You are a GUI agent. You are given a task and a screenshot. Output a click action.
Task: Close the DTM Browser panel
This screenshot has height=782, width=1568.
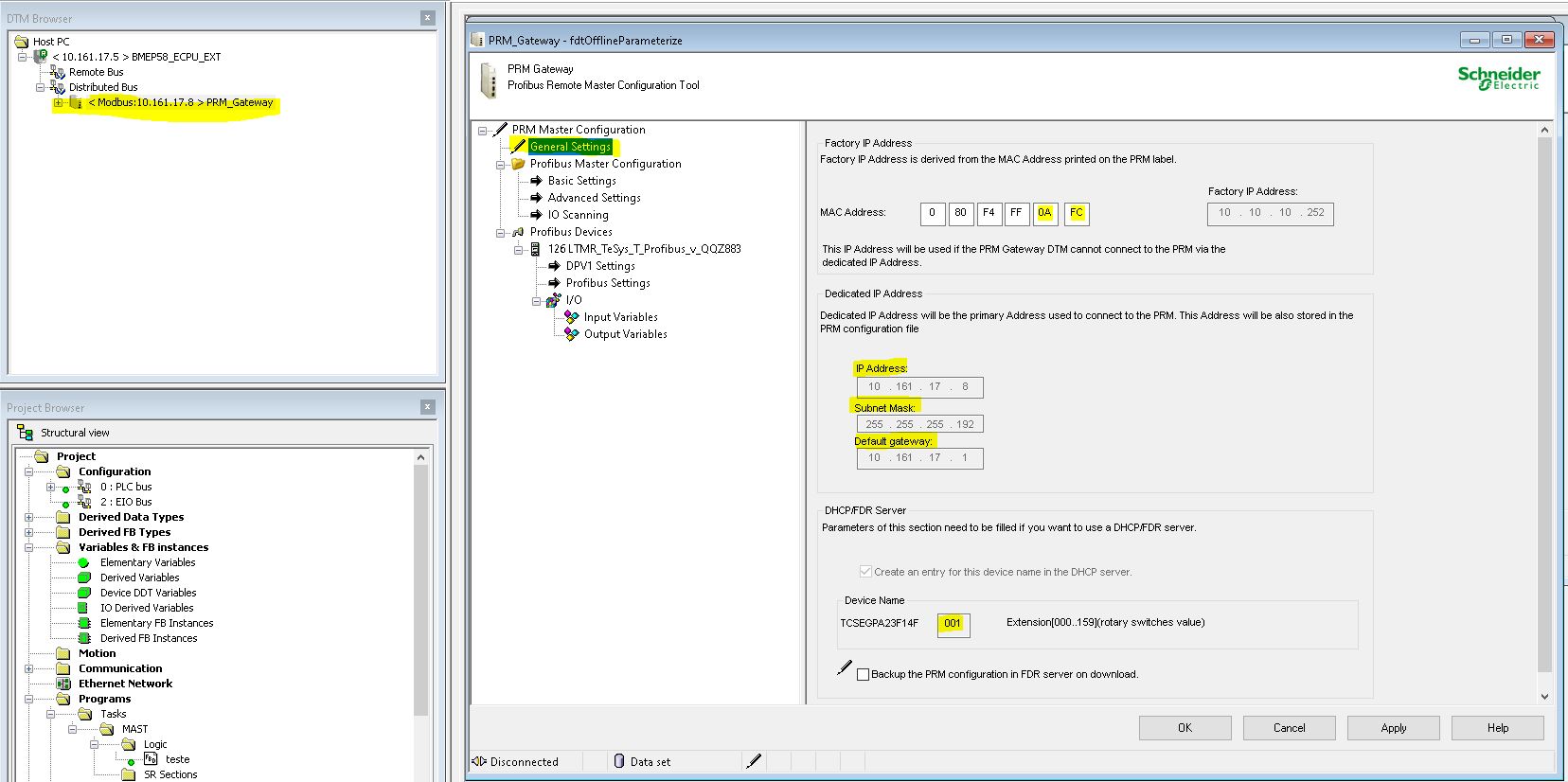click(428, 17)
